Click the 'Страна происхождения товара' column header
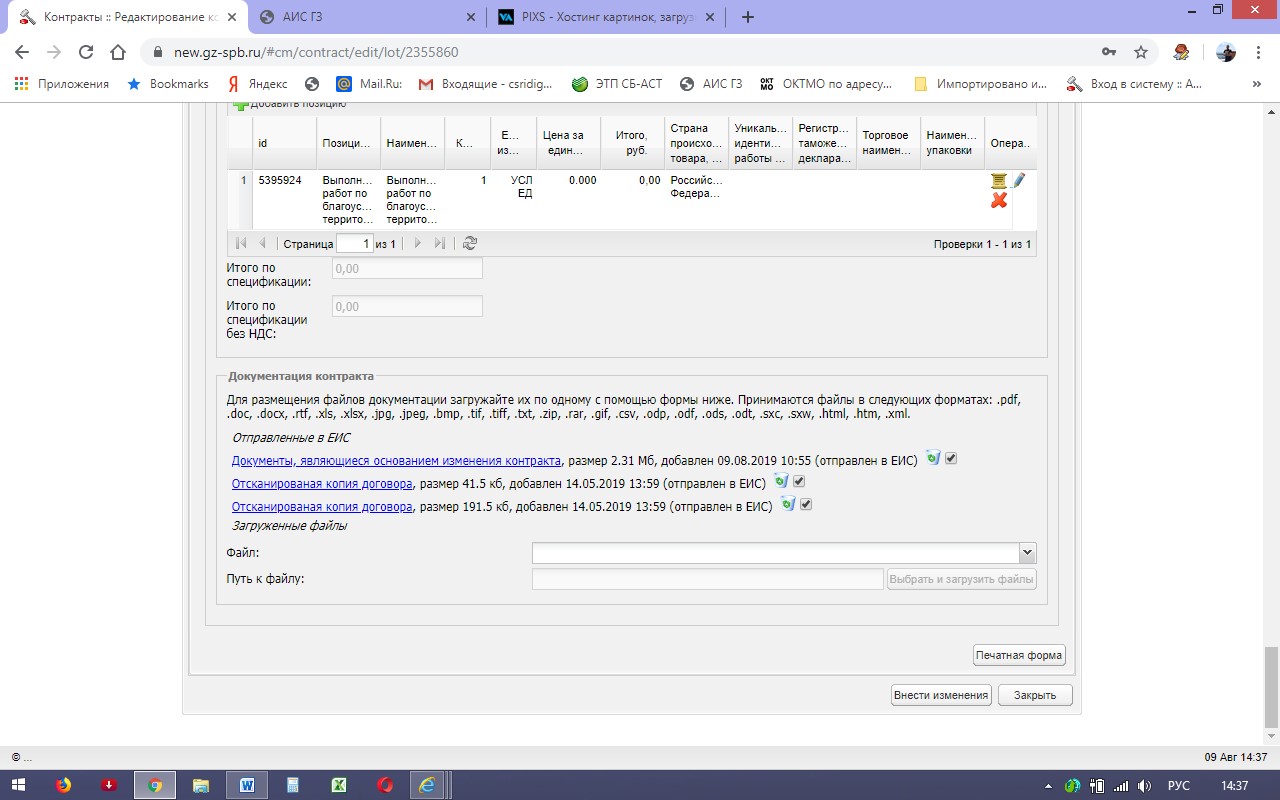 click(x=696, y=143)
